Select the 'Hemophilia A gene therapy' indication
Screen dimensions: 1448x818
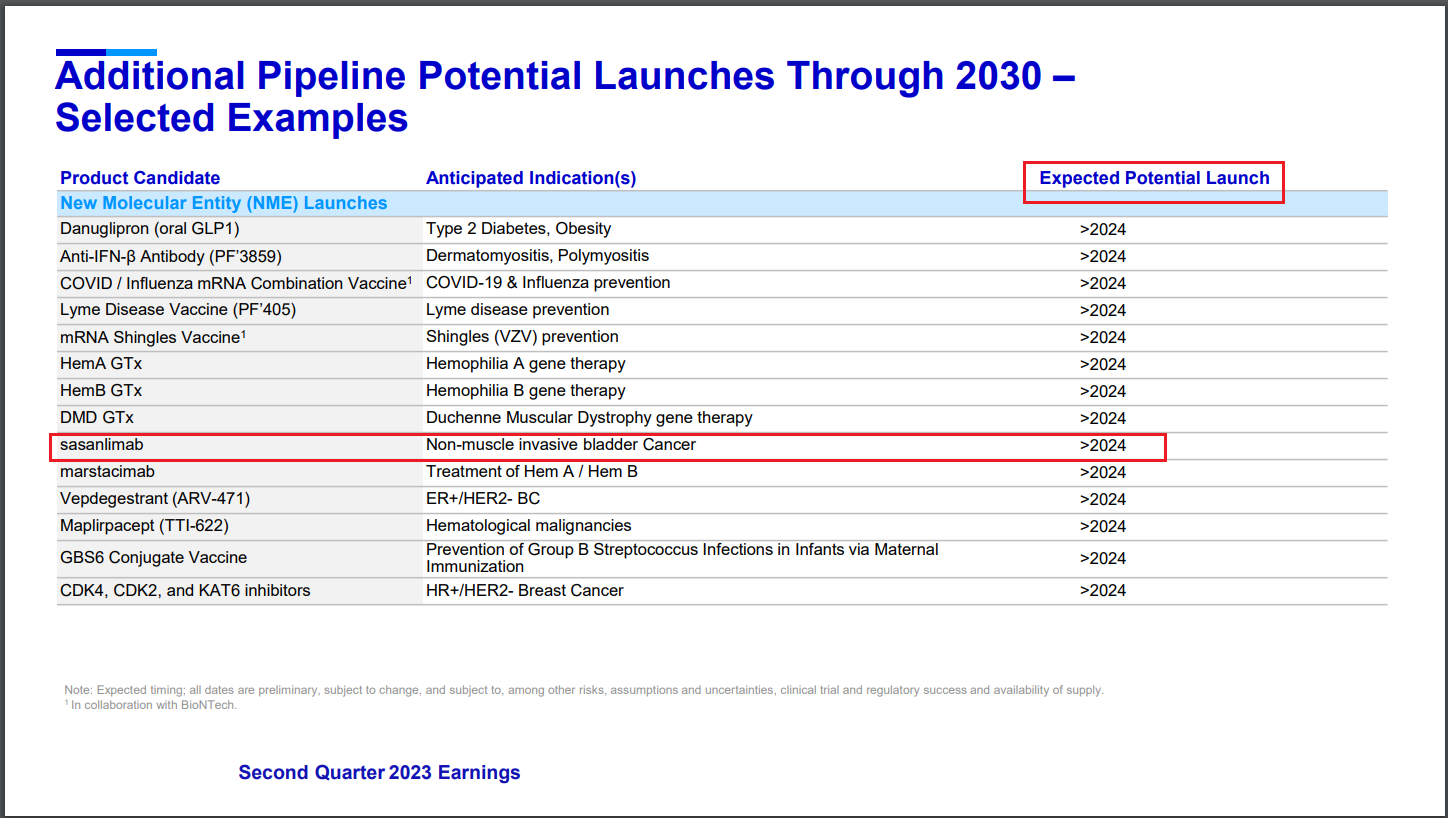(x=525, y=364)
